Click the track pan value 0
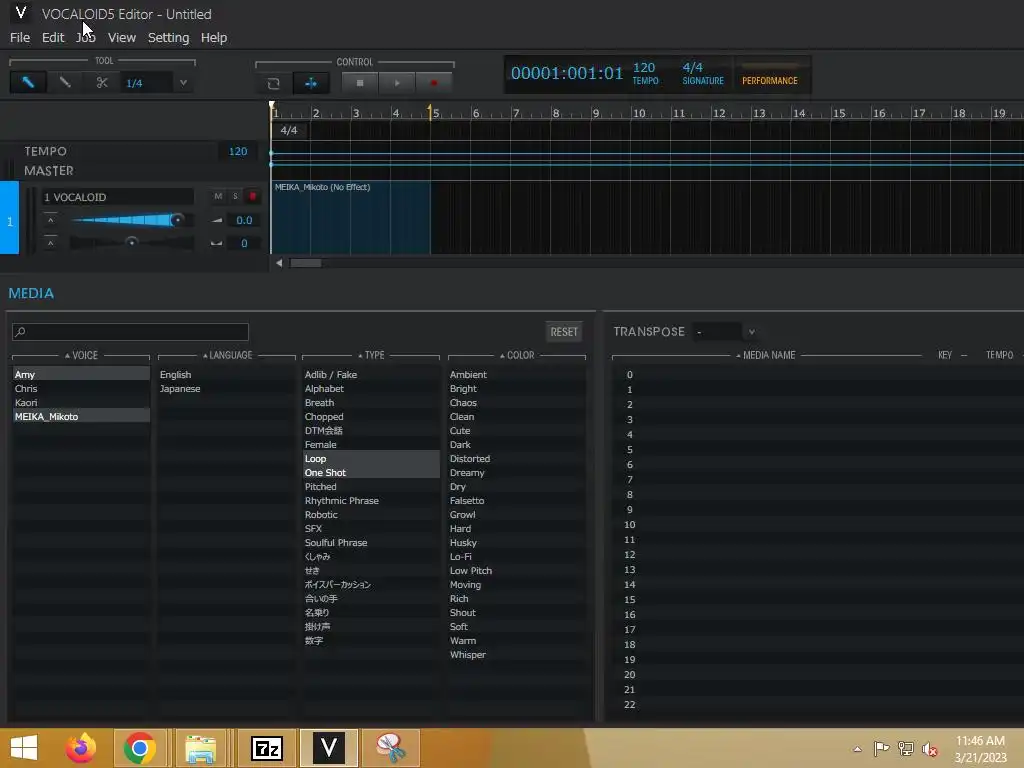This screenshot has height=768, width=1024. click(x=244, y=243)
